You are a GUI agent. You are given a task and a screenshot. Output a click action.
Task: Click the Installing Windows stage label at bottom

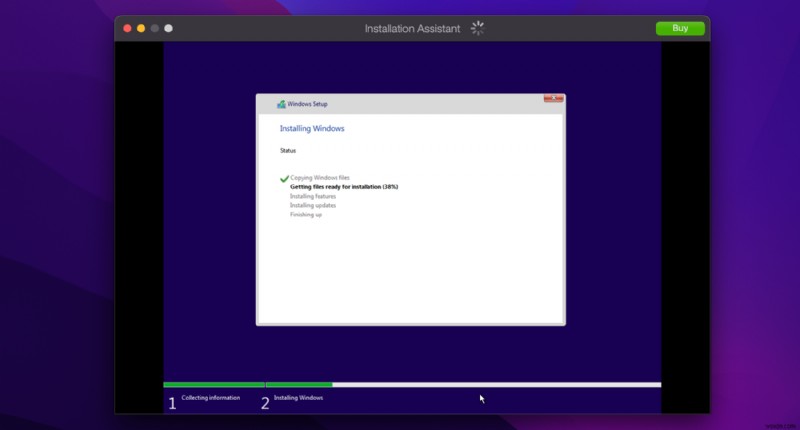298,398
